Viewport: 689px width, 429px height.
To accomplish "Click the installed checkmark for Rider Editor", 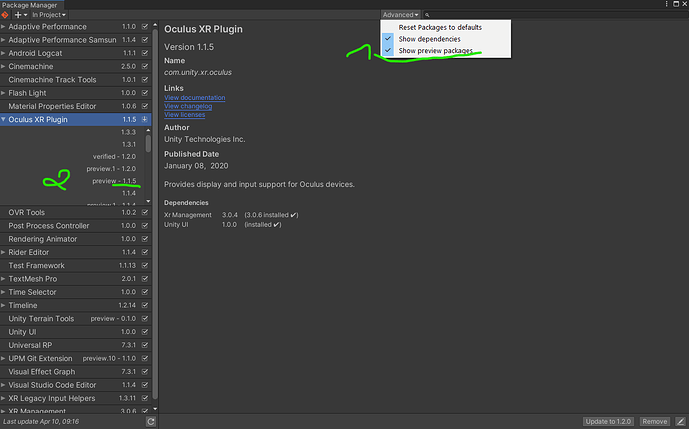I will [145, 252].
